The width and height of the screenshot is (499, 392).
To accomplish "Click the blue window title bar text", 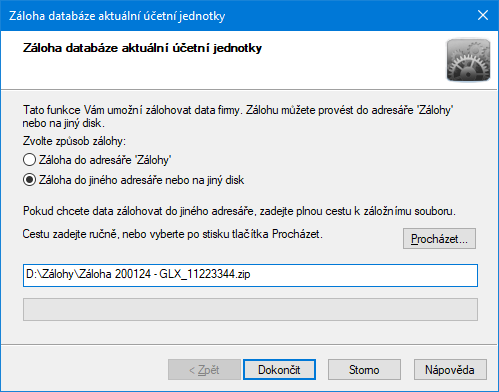I will tap(117, 16).
